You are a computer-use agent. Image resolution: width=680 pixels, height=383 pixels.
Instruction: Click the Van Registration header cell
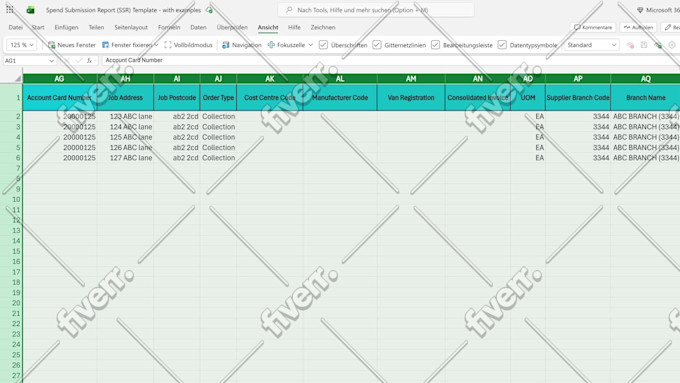point(411,98)
